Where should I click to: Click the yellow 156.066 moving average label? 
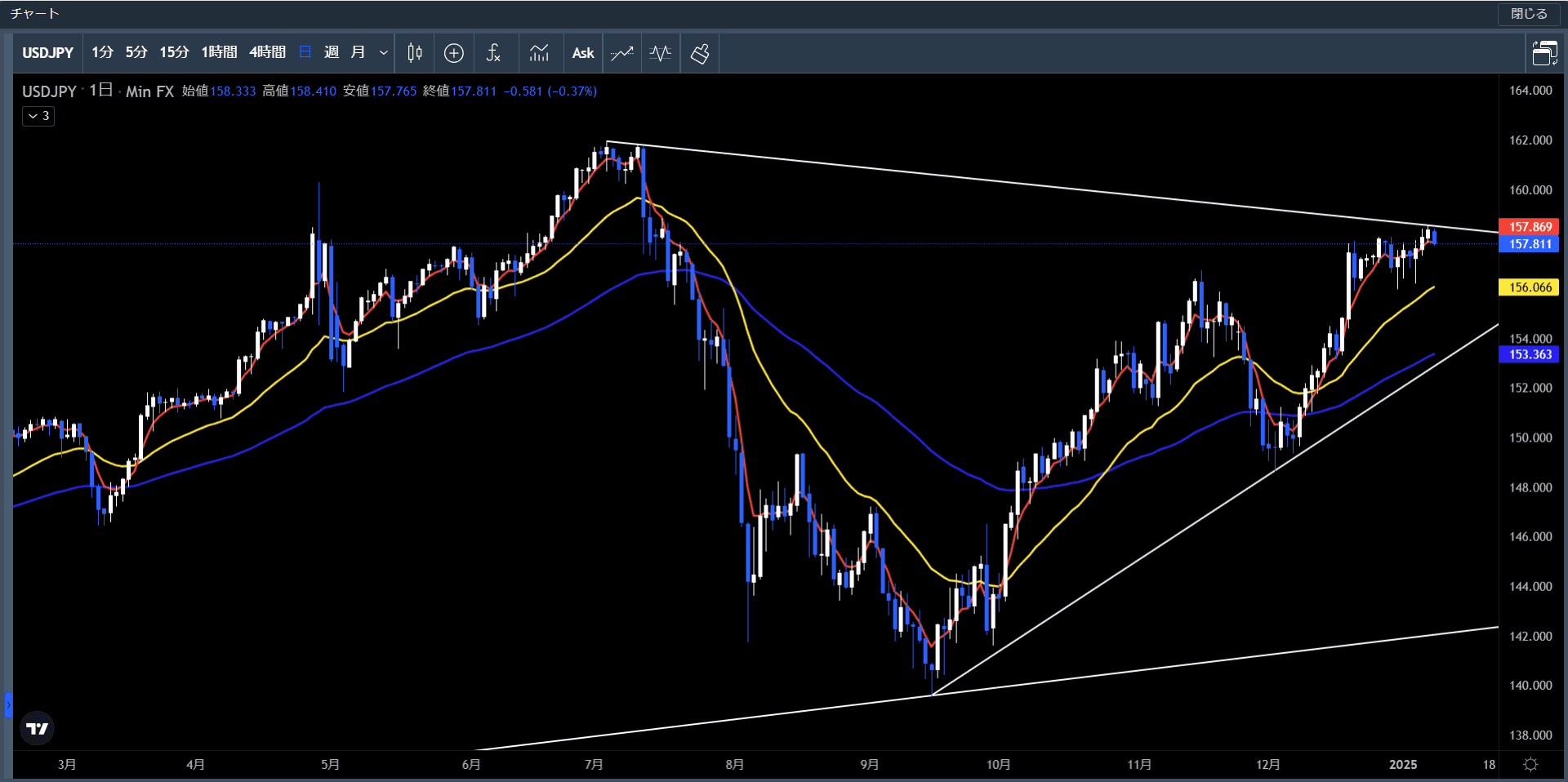tap(1529, 287)
